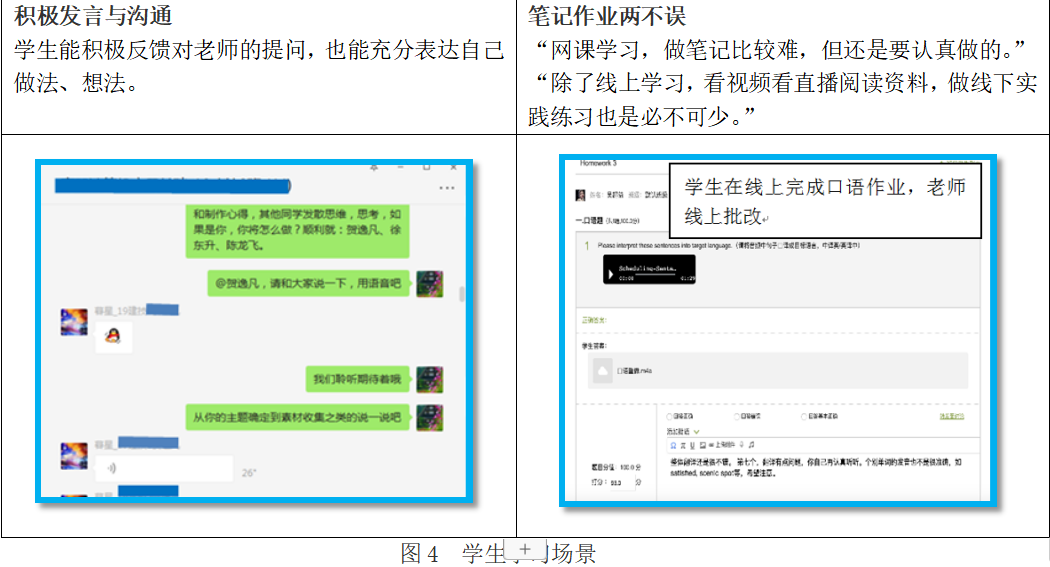Open the three-dots menu in chat window
The width and height of the screenshot is (1050, 567).
446,188
